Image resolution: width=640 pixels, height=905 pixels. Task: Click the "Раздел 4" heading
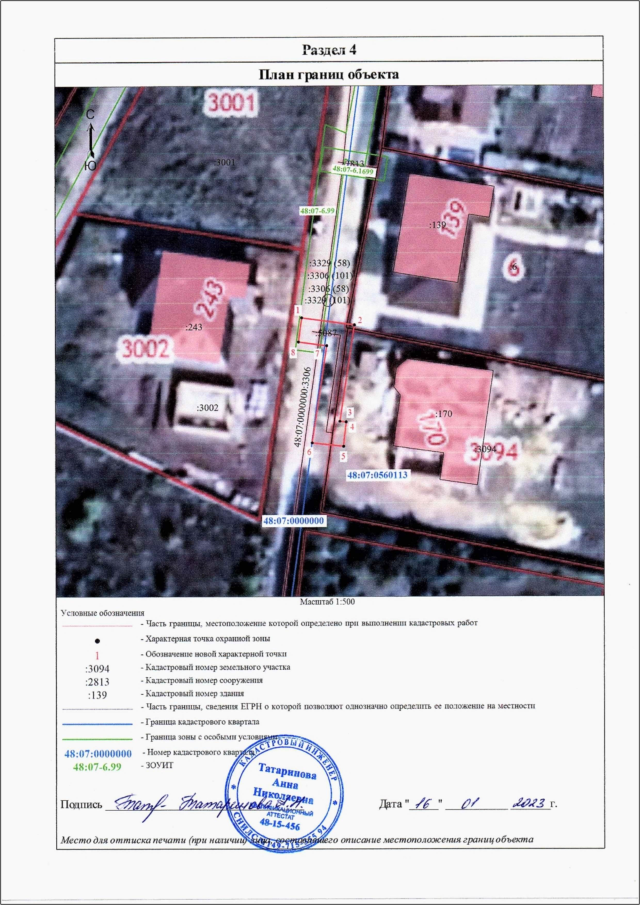click(x=328, y=50)
